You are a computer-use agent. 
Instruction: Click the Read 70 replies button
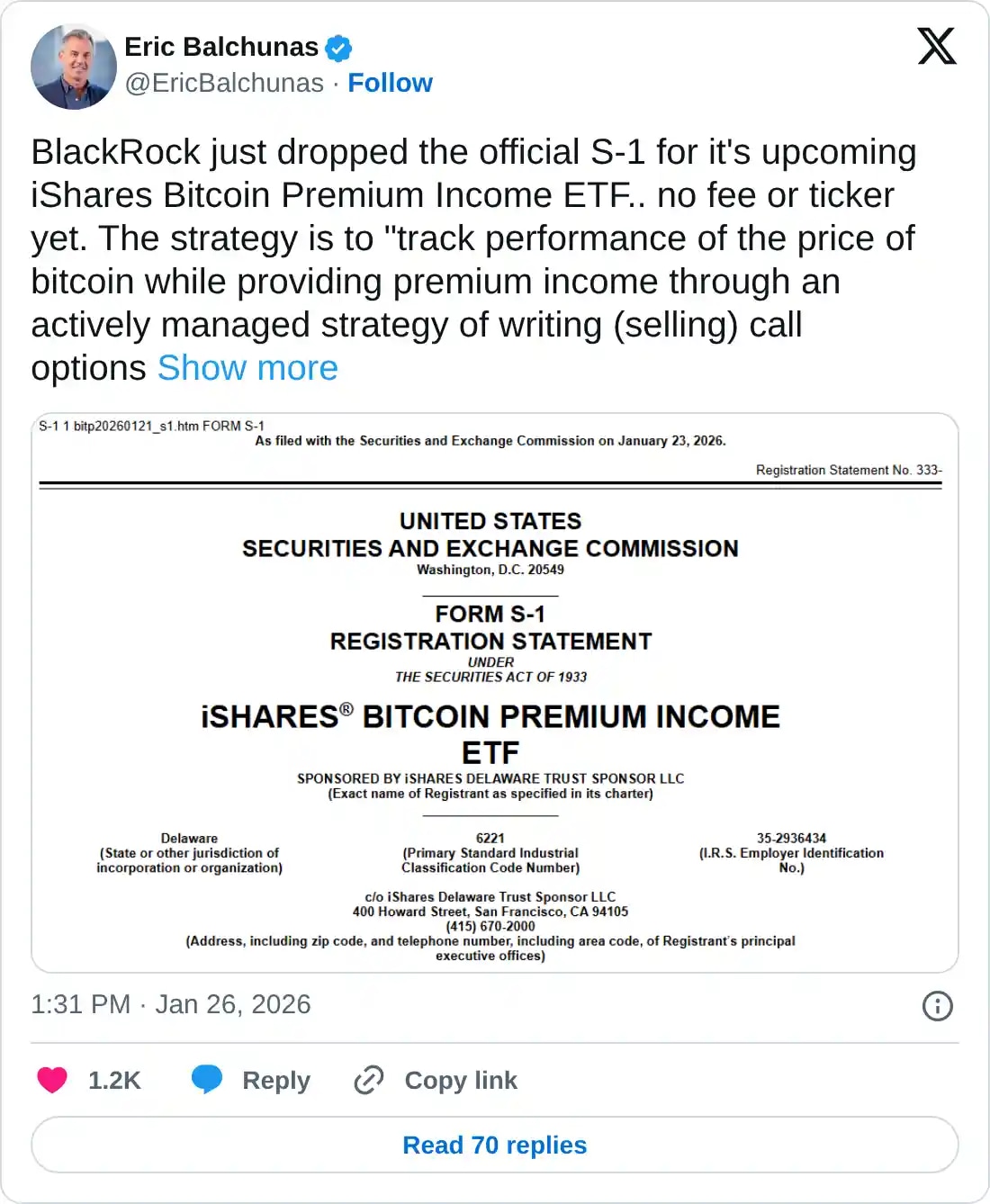pyautogui.click(x=495, y=1145)
